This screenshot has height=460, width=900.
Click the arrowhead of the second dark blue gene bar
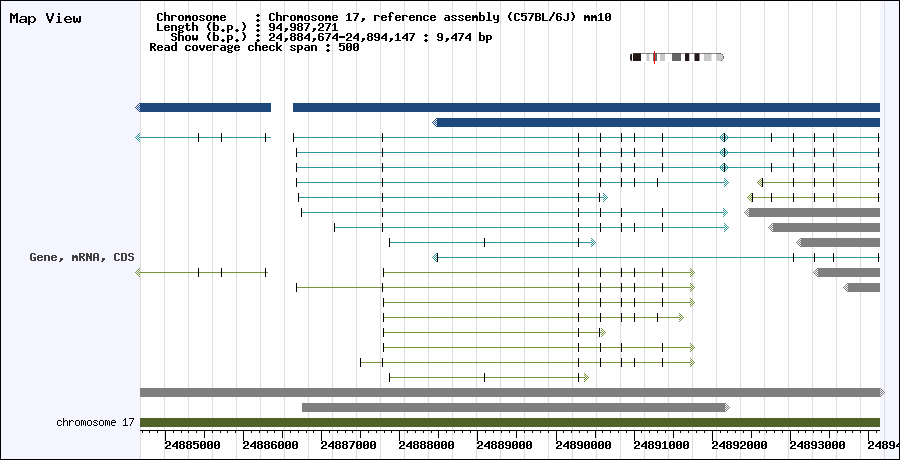[x=435, y=122]
